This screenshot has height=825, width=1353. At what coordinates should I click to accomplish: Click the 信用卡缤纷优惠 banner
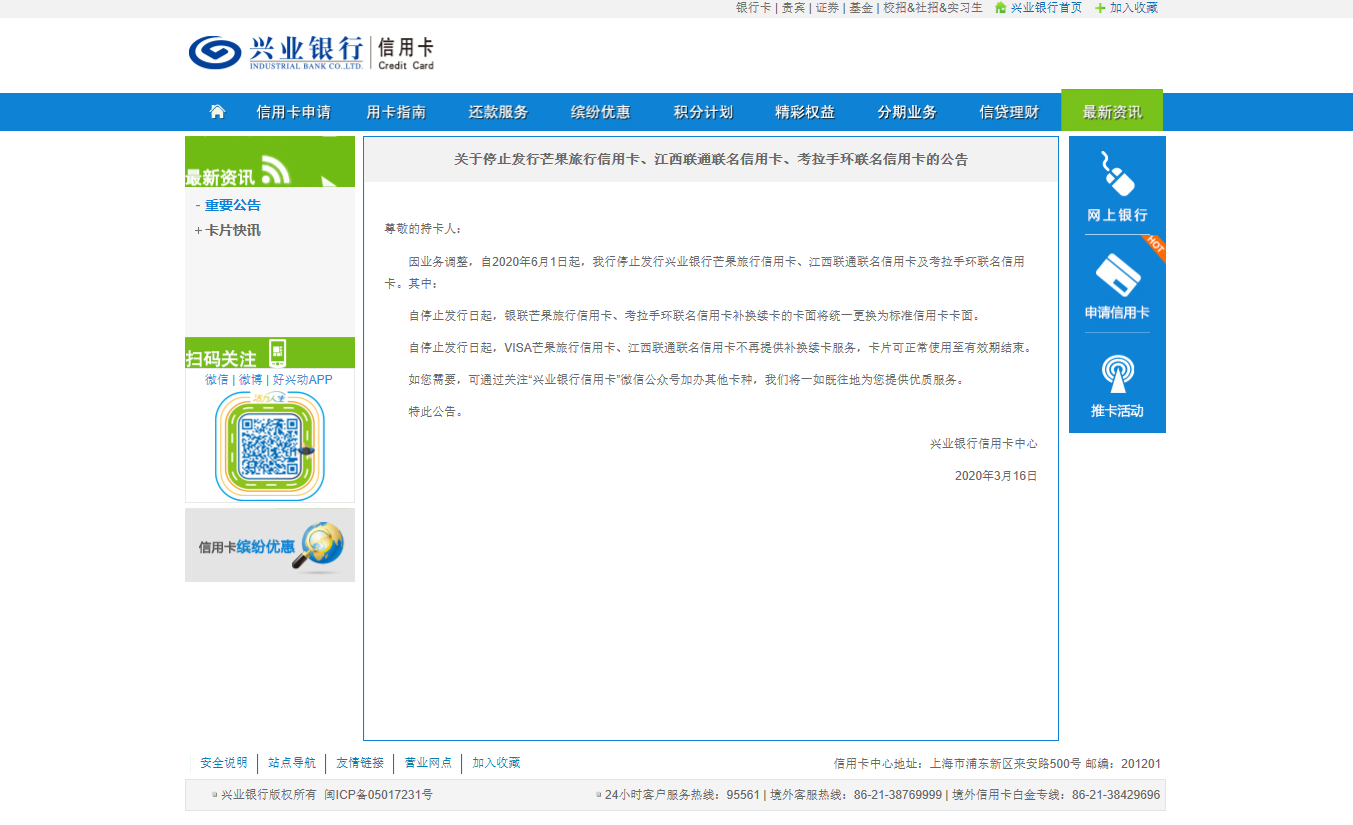click(x=270, y=545)
